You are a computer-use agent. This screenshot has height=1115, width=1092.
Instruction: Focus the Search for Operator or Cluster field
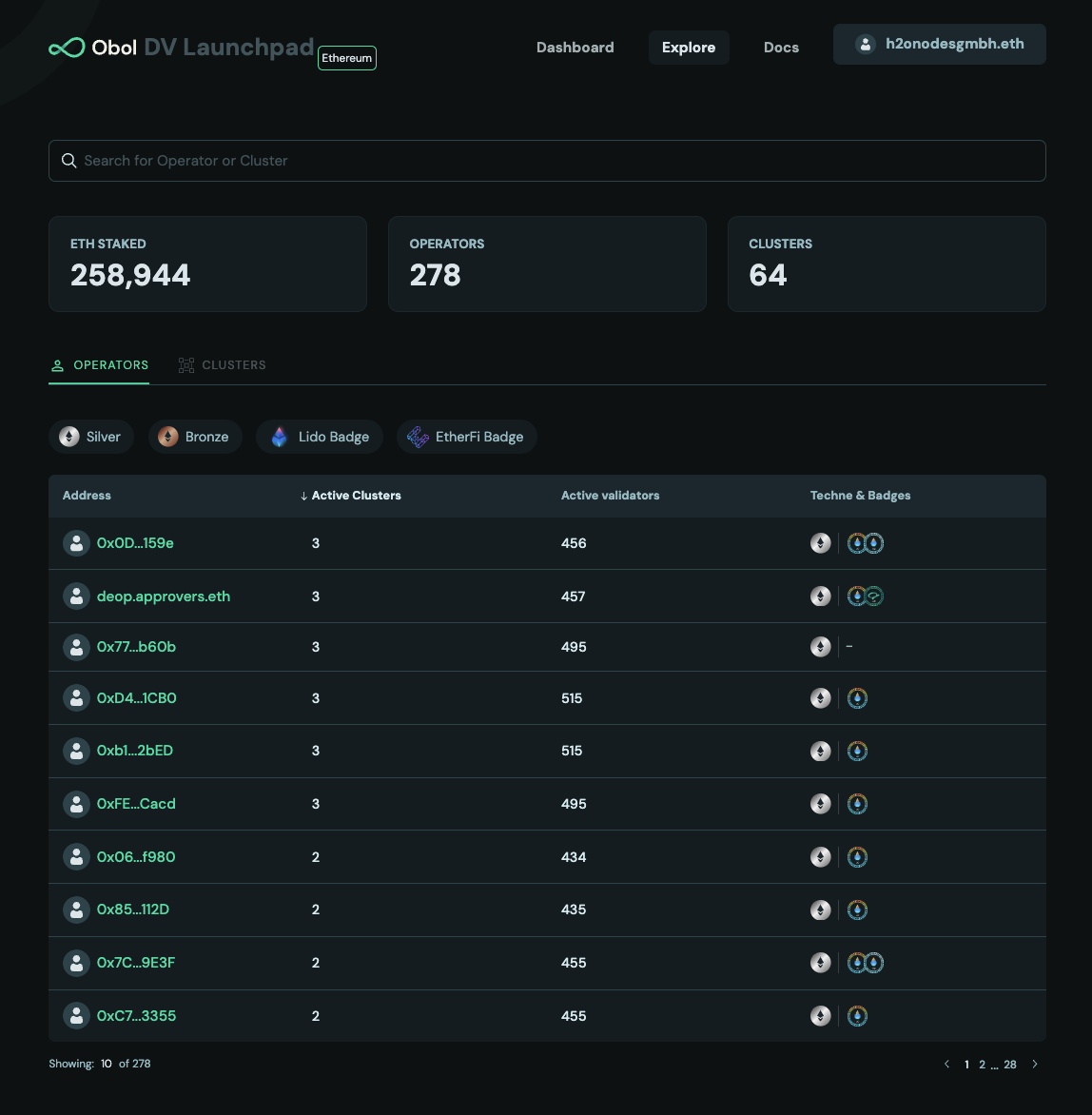(x=561, y=161)
